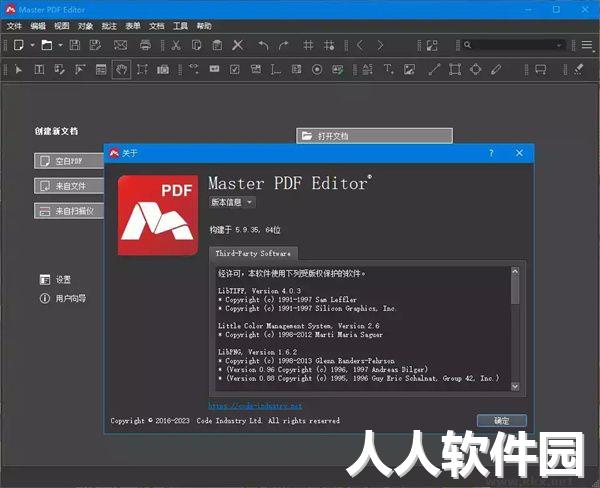Open the search field dropdown arrow
The width and height of the screenshot is (600, 488).
click(x=559, y=45)
